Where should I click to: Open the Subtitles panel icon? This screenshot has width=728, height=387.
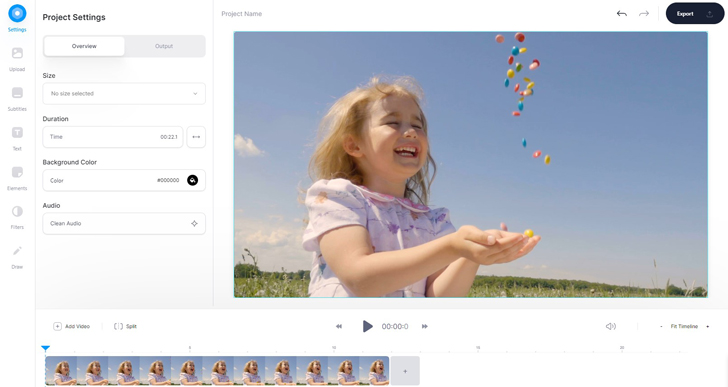pyautogui.click(x=17, y=93)
